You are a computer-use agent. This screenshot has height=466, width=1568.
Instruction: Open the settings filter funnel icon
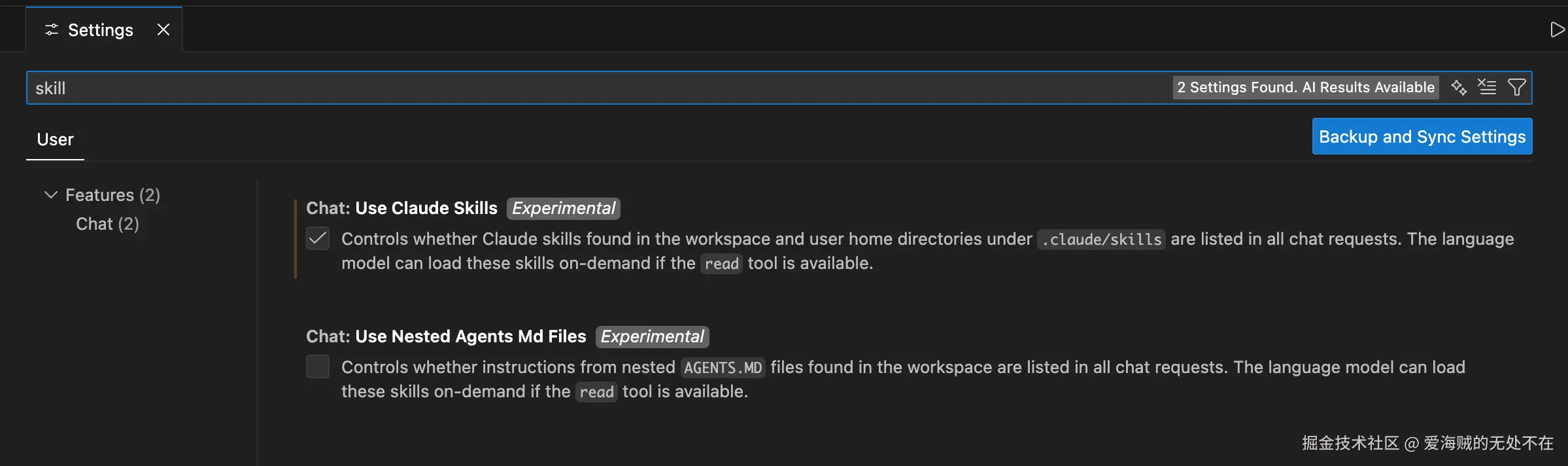point(1516,88)
